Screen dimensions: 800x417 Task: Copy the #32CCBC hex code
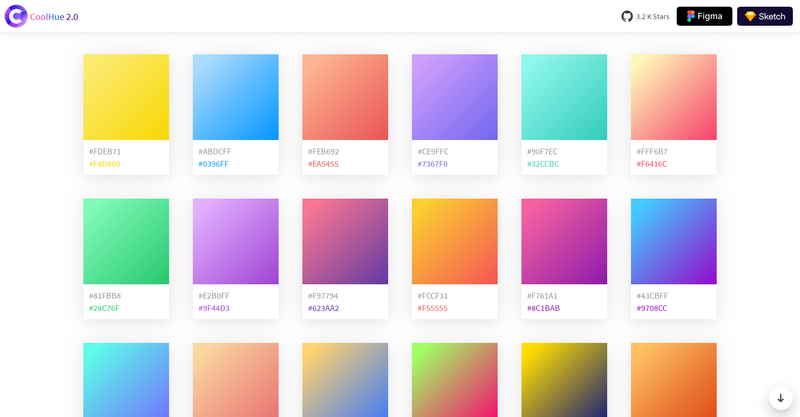click(x=543, y=164)
